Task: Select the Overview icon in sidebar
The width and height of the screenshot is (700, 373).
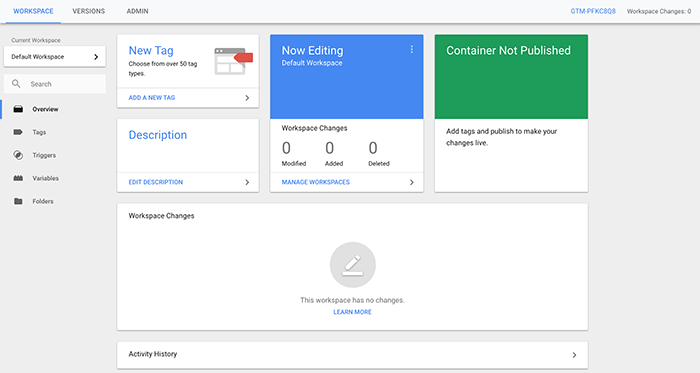Action: click(18, 109)
